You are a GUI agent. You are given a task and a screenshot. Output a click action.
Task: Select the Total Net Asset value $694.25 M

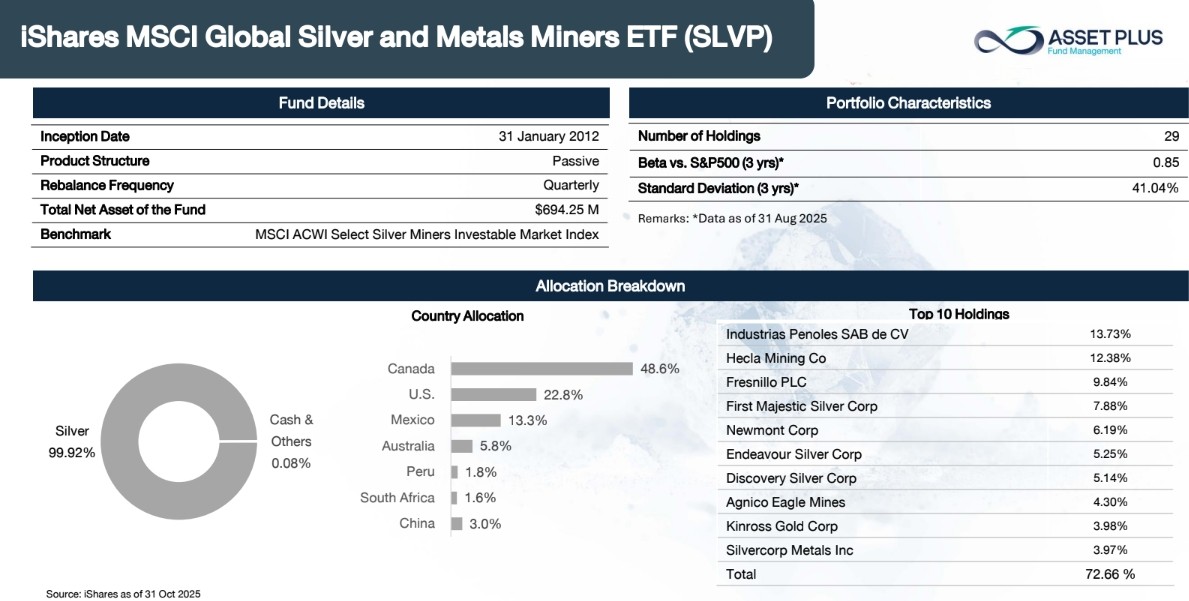click(566, 210)
